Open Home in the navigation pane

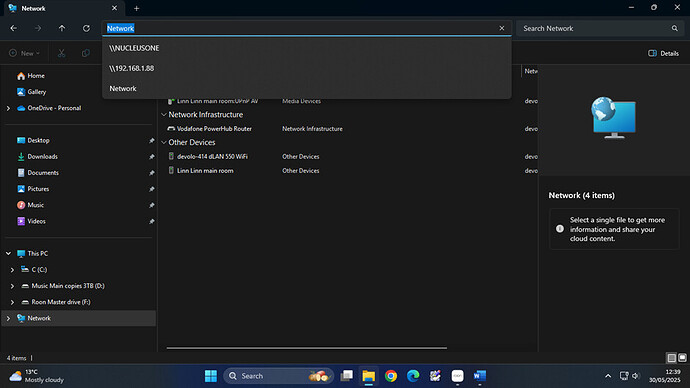point(31,76)
